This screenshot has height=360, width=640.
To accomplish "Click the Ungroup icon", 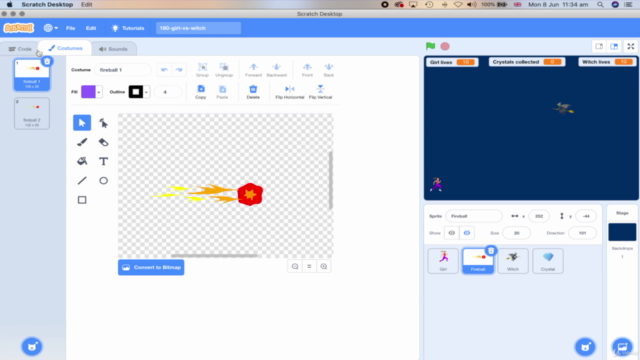I will (x=224, y=70).
